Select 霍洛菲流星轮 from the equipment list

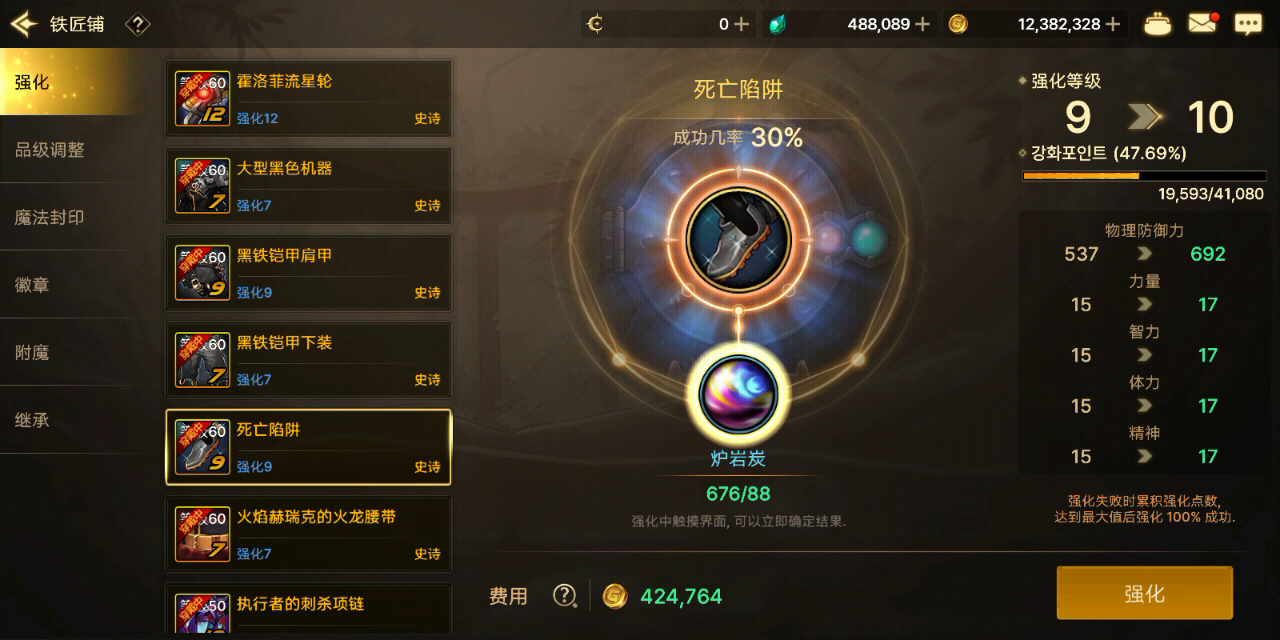[x=309, y=98]
